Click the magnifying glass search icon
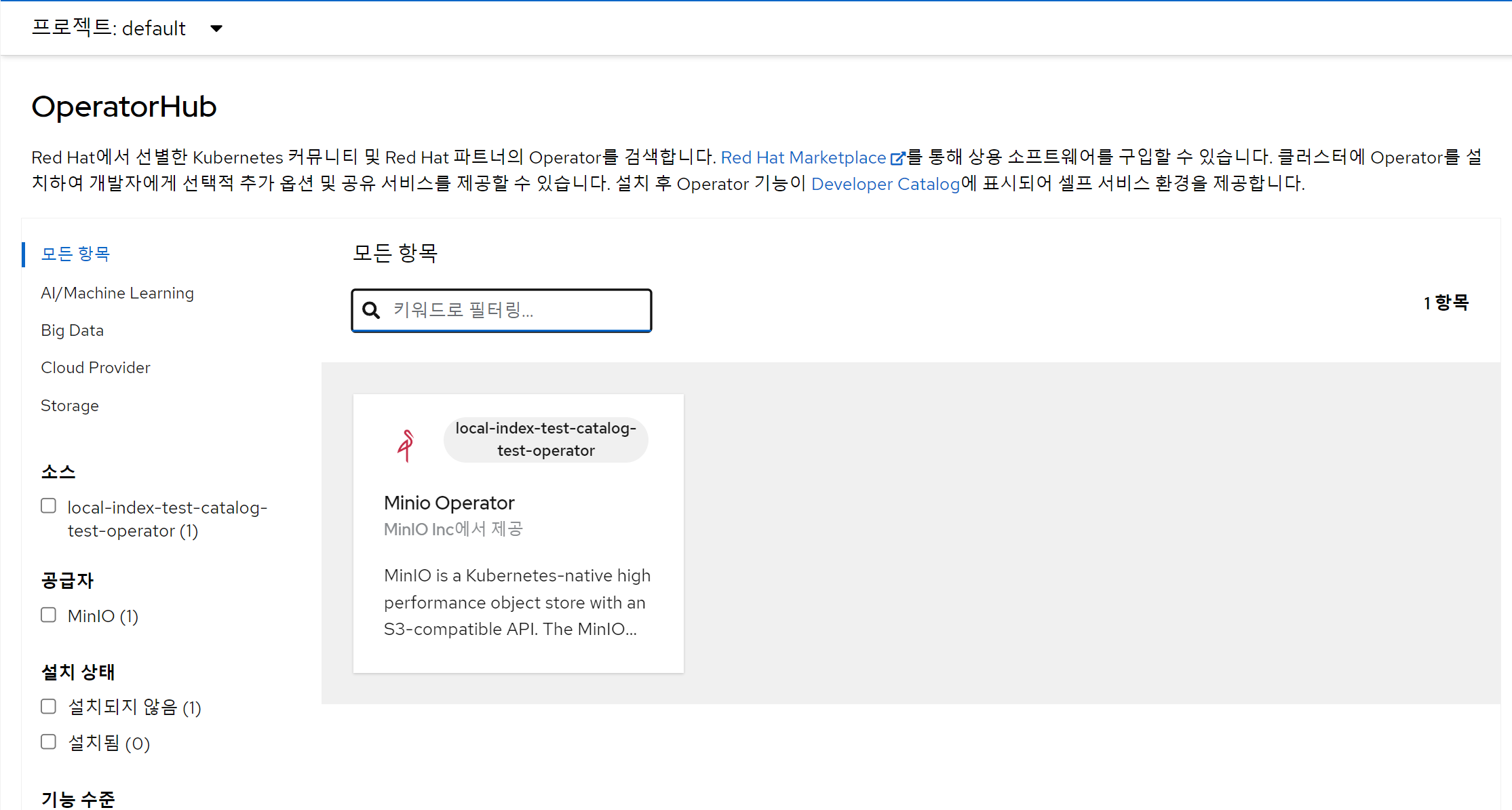Screen dimensions: 1512x810 point(371,311)
